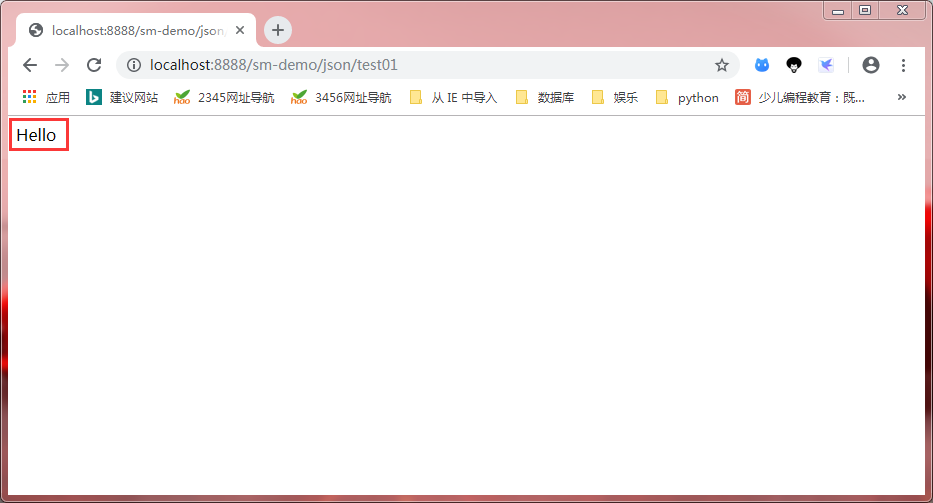Click the Hello text on the page
This screenshot has width=933, height=503.
[36, 135]
